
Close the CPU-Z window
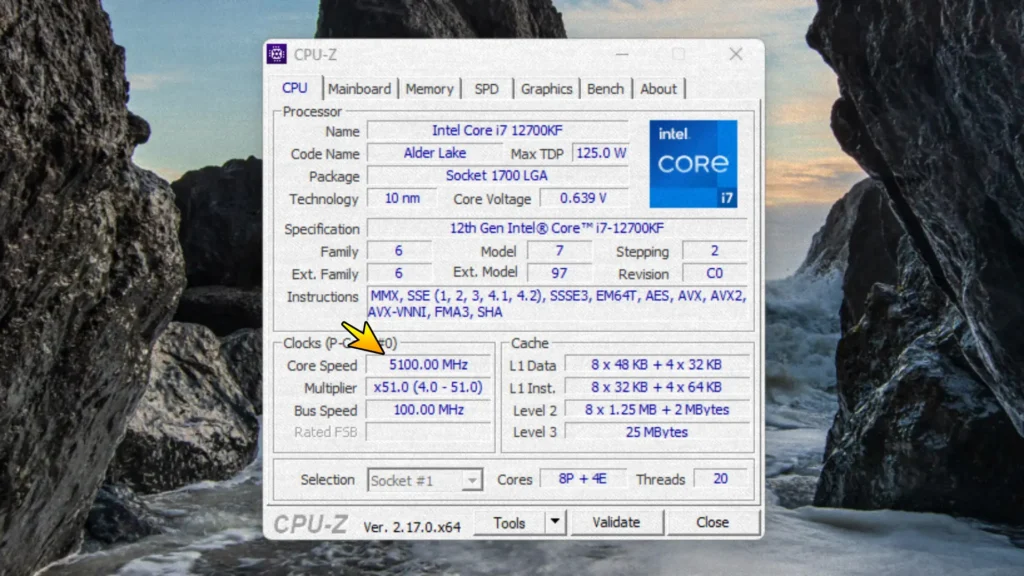(x=736, y=54)
